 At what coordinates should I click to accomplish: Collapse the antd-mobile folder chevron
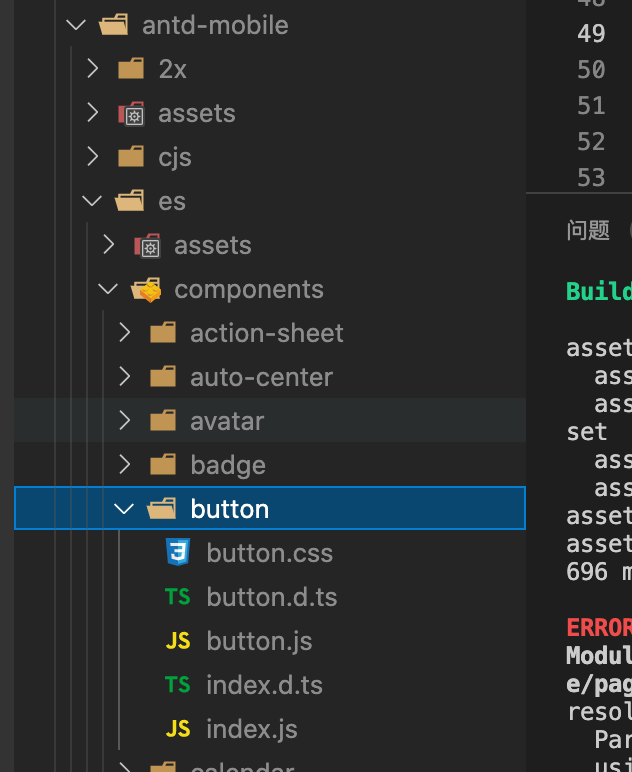[x=76, y=25]
